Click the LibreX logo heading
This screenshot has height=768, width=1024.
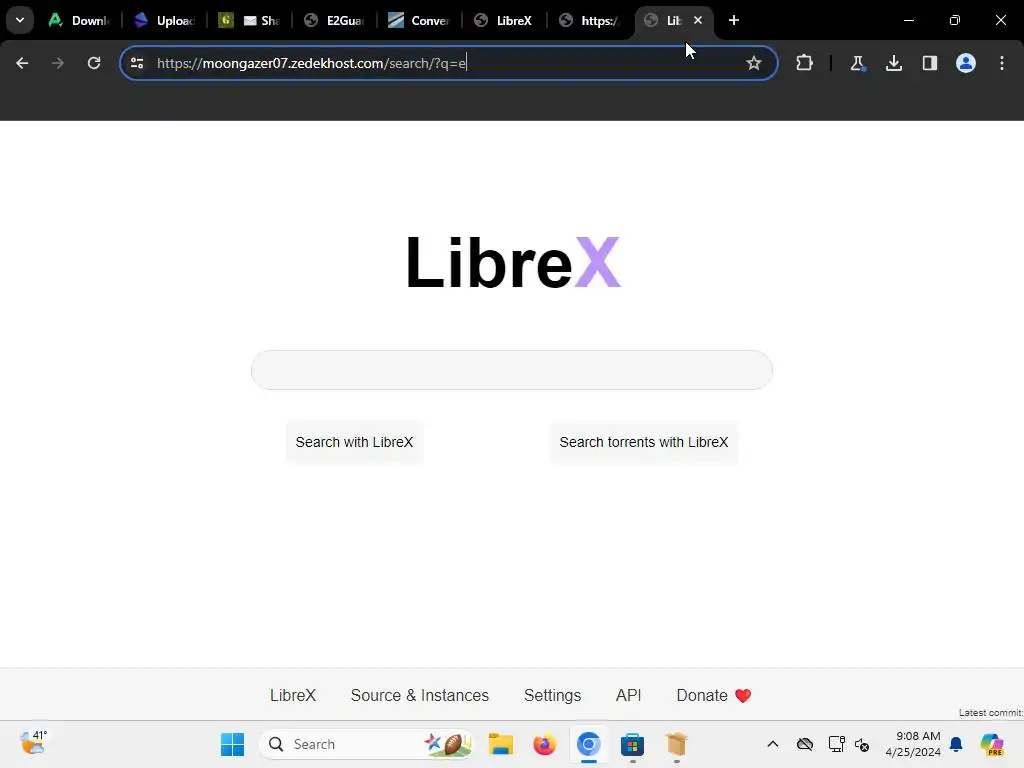point(513,263)
